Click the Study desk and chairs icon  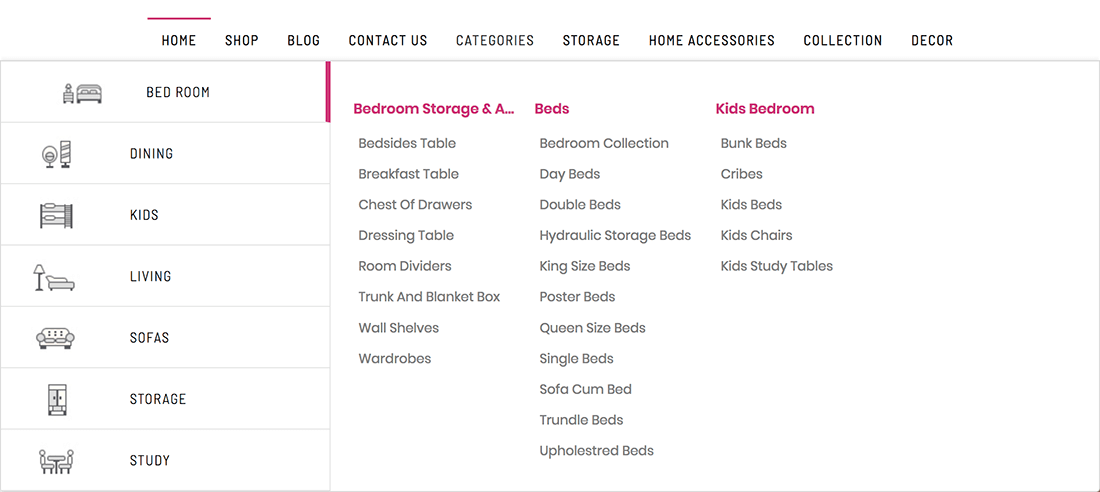click(56, 461)
